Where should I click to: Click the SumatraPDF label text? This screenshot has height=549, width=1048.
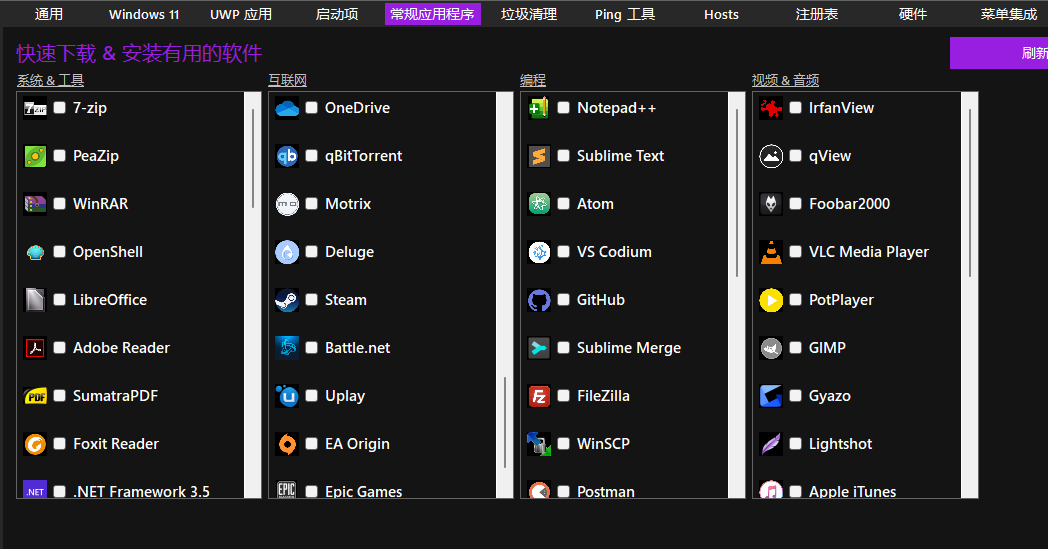point(115,396)
